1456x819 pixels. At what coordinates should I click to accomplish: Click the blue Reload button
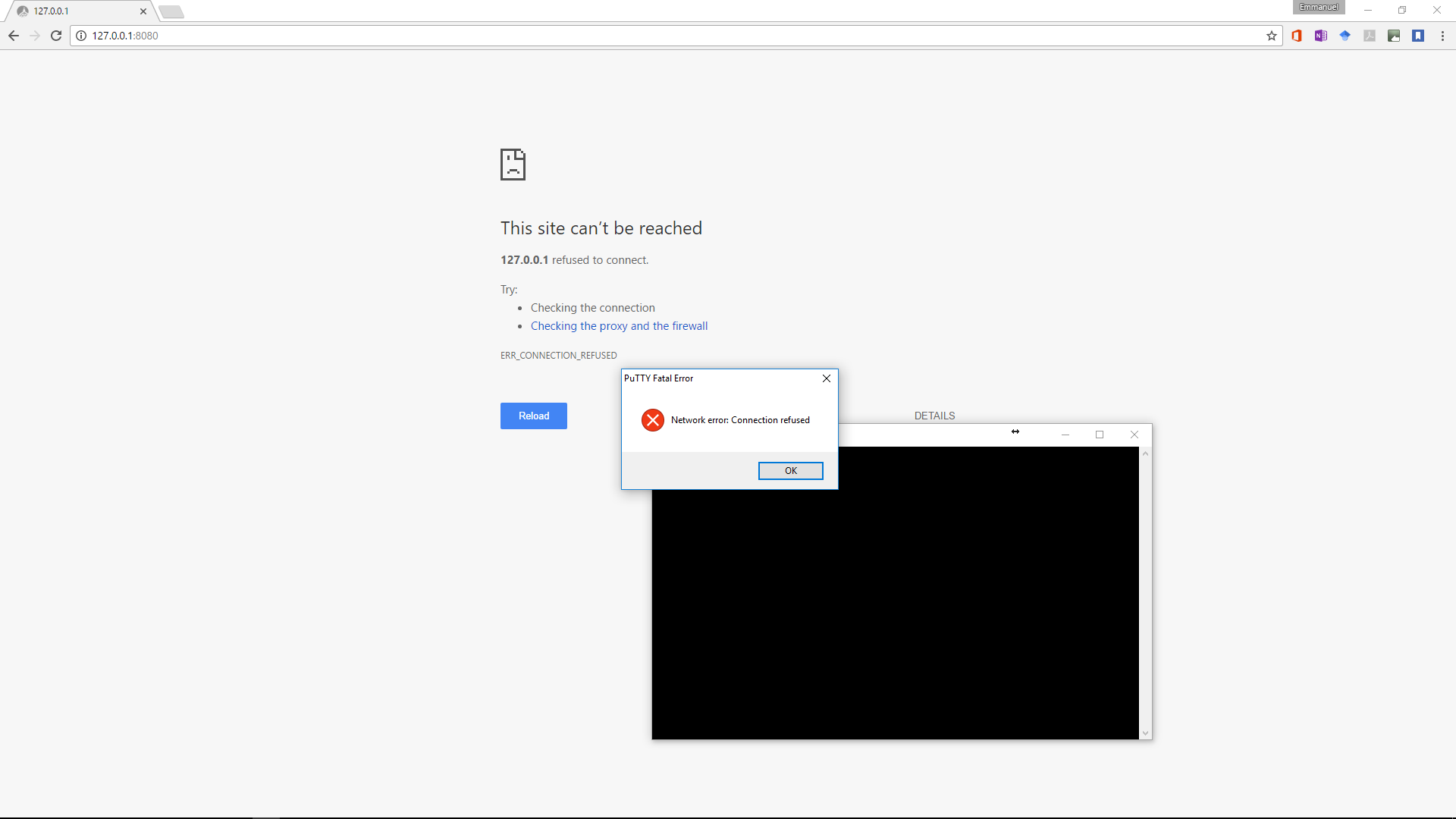pyautogui.click(x=533, y=416)
